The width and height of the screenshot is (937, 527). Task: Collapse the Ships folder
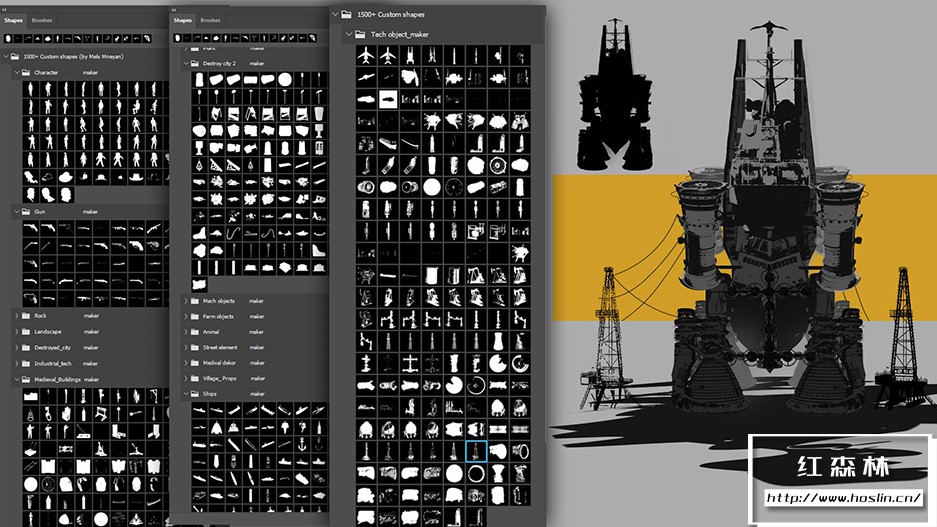186,394
